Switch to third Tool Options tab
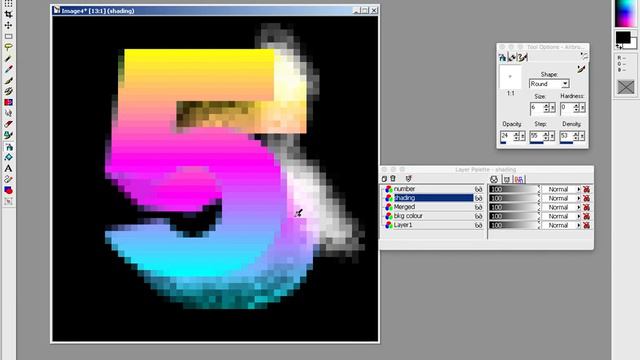The image size is (640, 360). click(522, 57)
